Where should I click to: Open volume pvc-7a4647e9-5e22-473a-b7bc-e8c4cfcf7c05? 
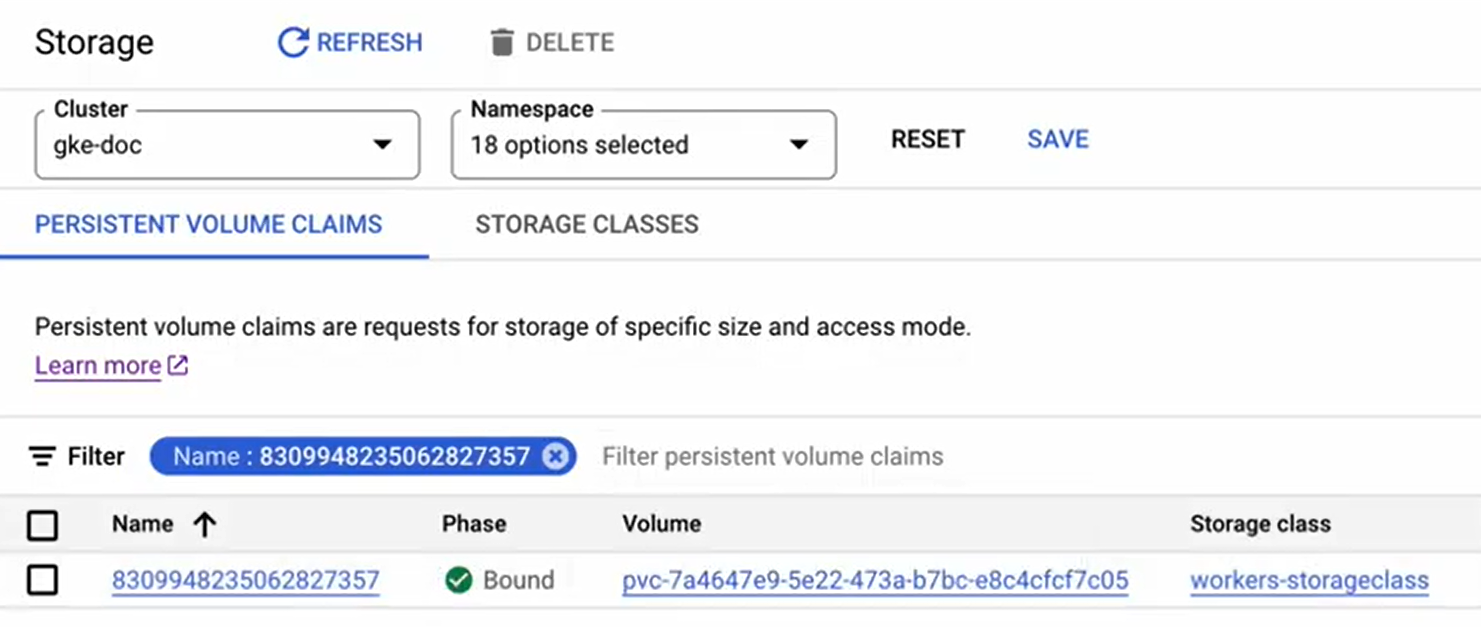point(876,580)
